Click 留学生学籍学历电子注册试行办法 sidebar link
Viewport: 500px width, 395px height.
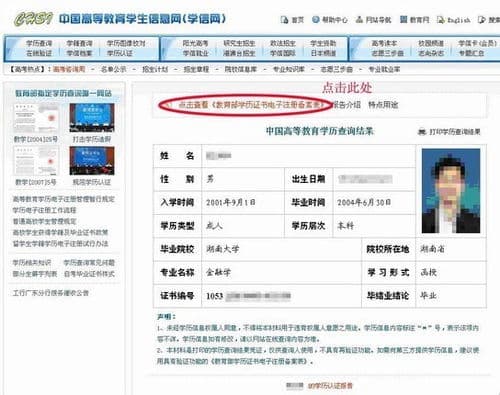pyautogui.click(x=60, y=244)
